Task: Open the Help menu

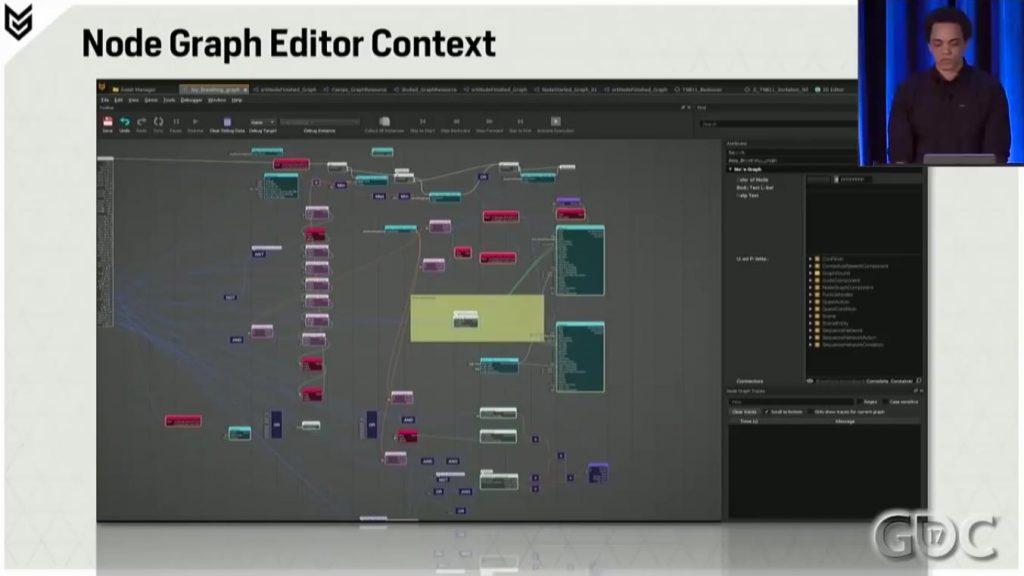Action: [237, 100]
